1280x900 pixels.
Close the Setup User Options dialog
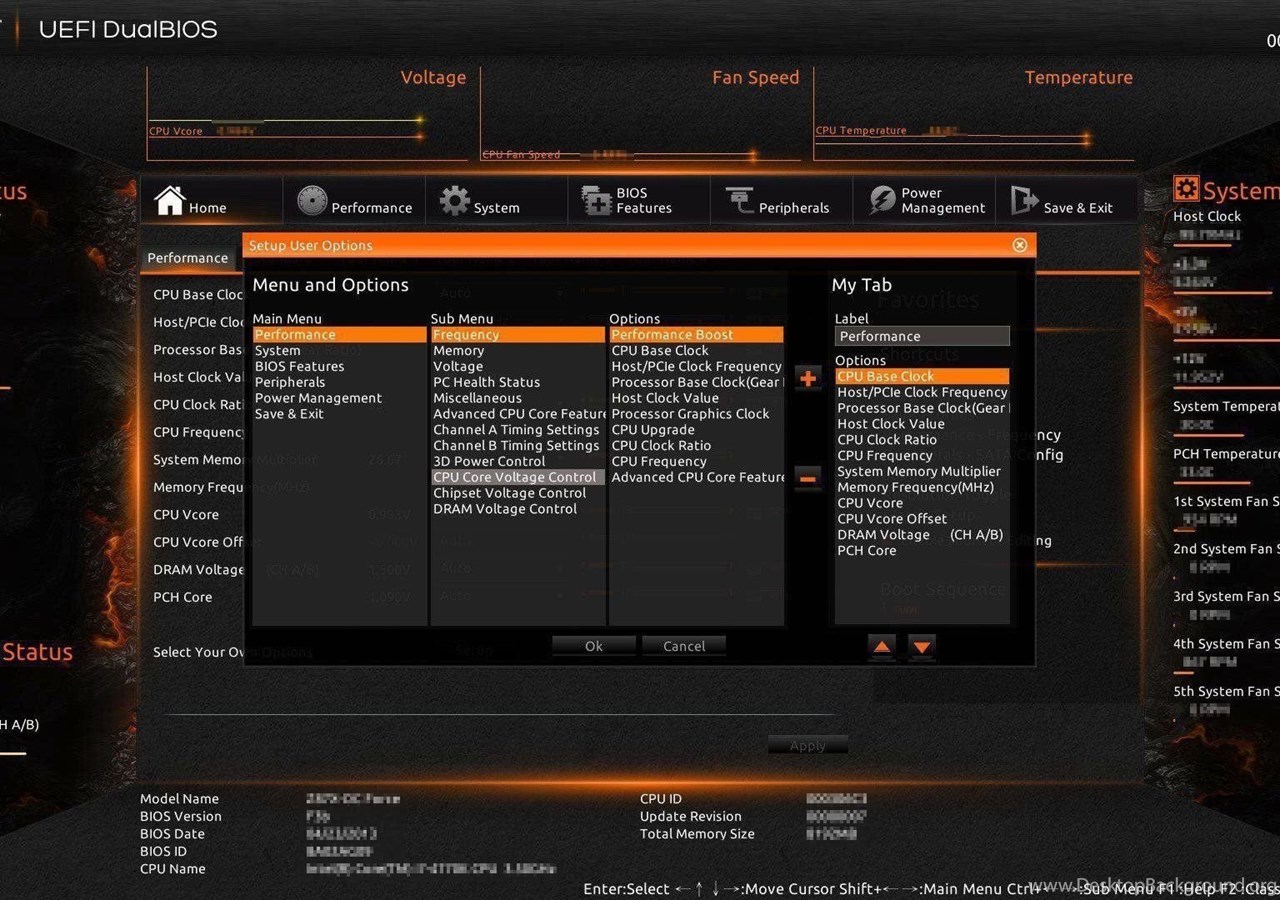coord(1019,245)
